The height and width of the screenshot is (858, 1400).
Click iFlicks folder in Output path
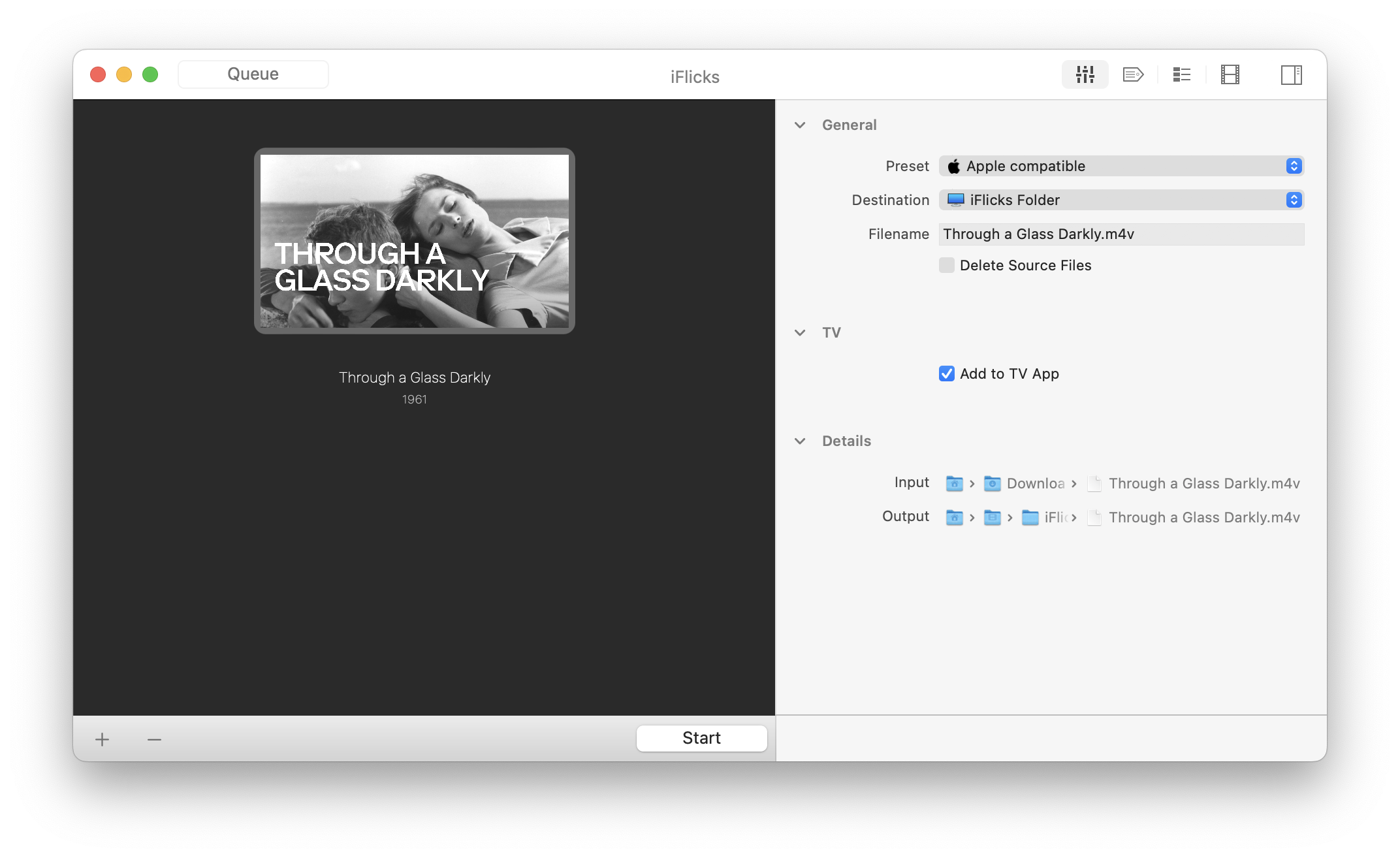1045,517
